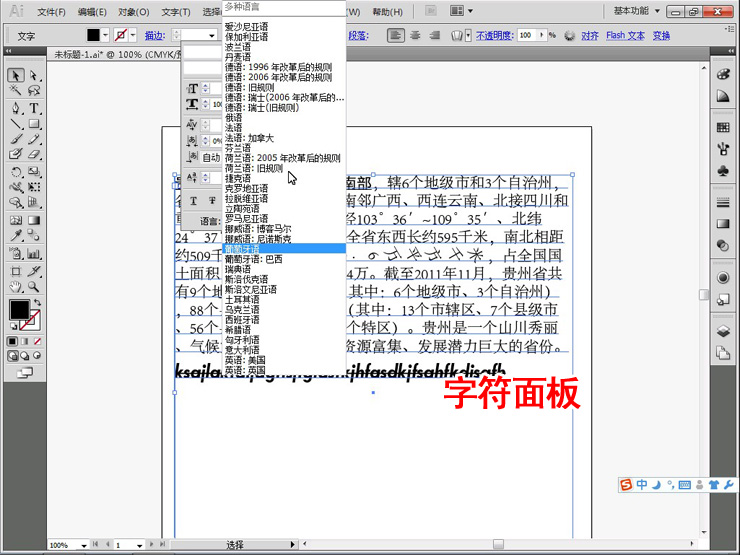Open the 文件(F) menu

[52, 12]
